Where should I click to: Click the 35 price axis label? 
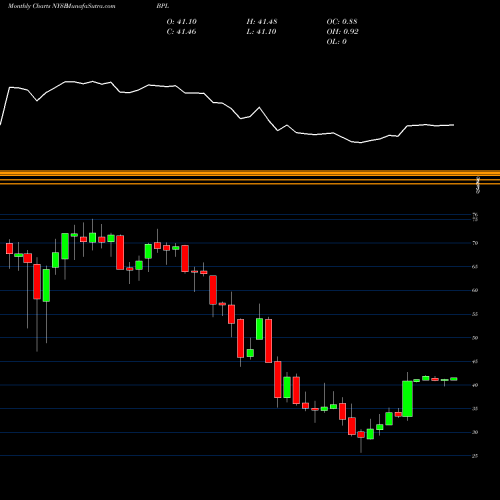pos(475,409)
